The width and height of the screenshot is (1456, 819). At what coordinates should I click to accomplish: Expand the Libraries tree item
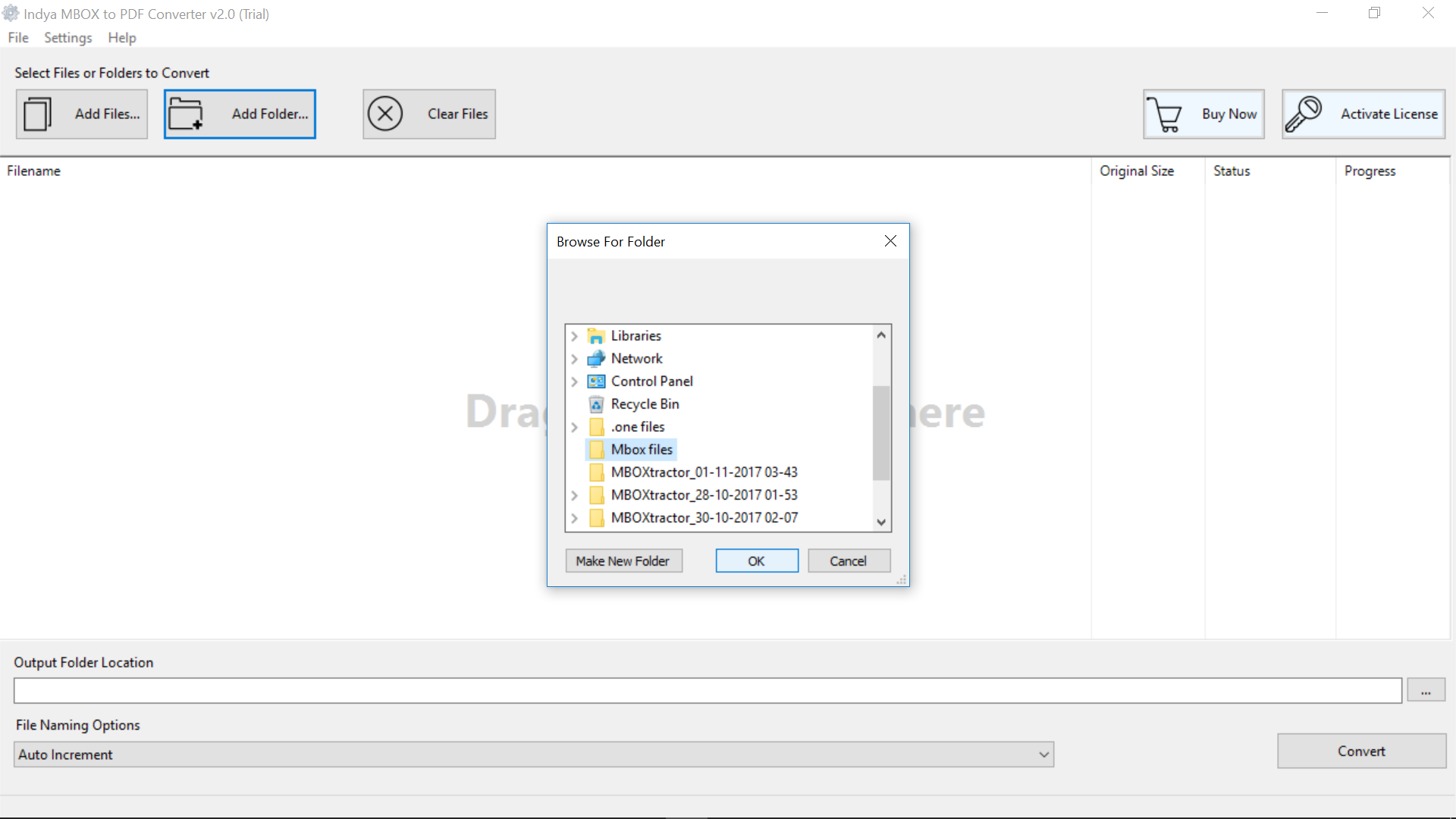574,335
